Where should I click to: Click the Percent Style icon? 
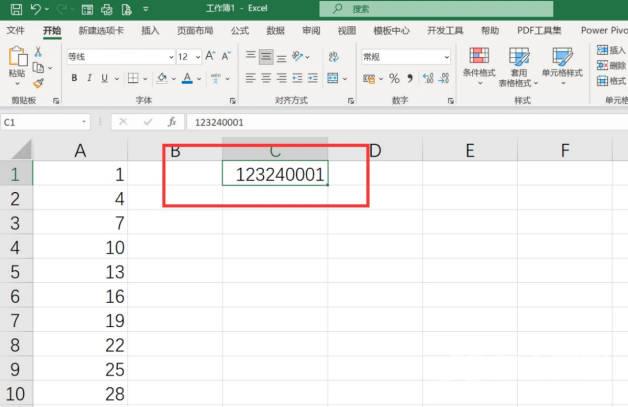(394, 78)
